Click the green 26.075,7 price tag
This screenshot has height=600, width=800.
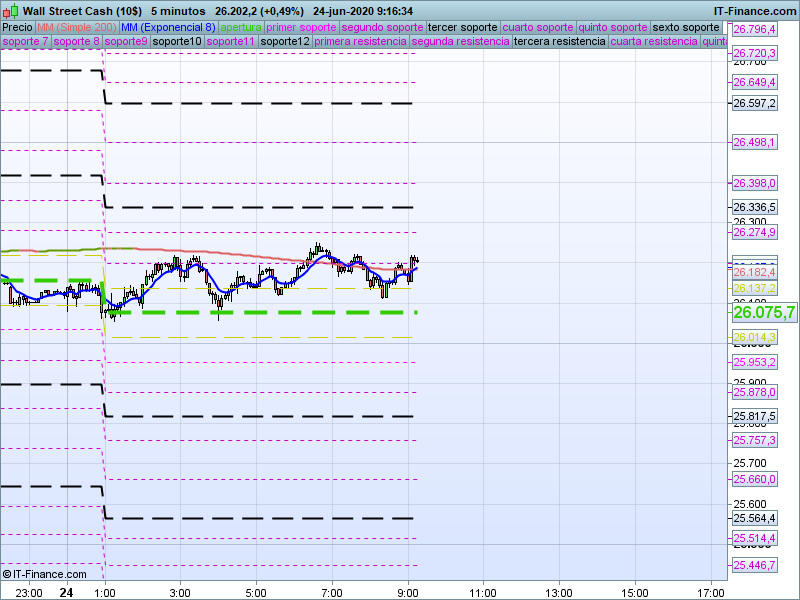764,312
